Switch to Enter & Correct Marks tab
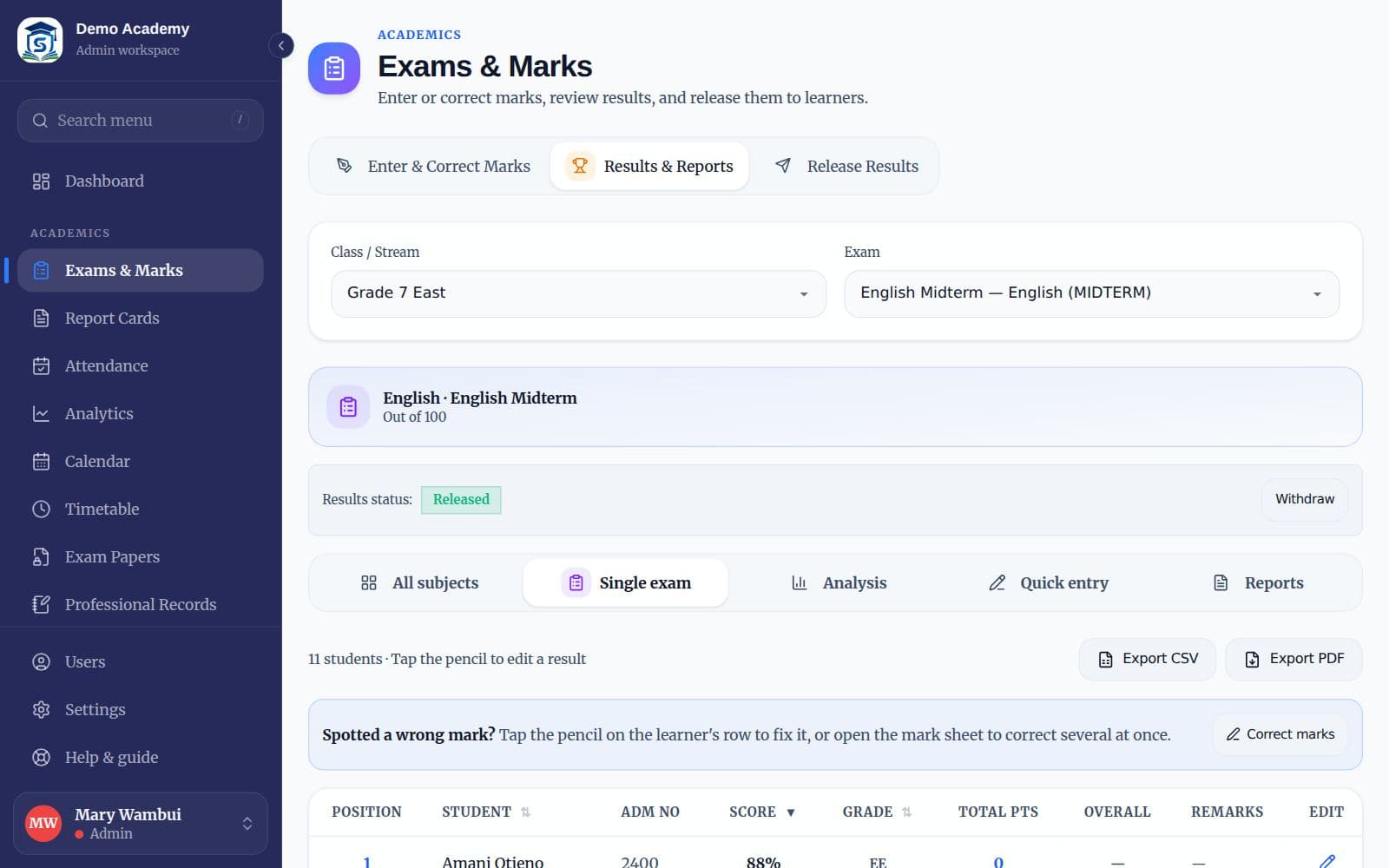 (x=433, y=167)
